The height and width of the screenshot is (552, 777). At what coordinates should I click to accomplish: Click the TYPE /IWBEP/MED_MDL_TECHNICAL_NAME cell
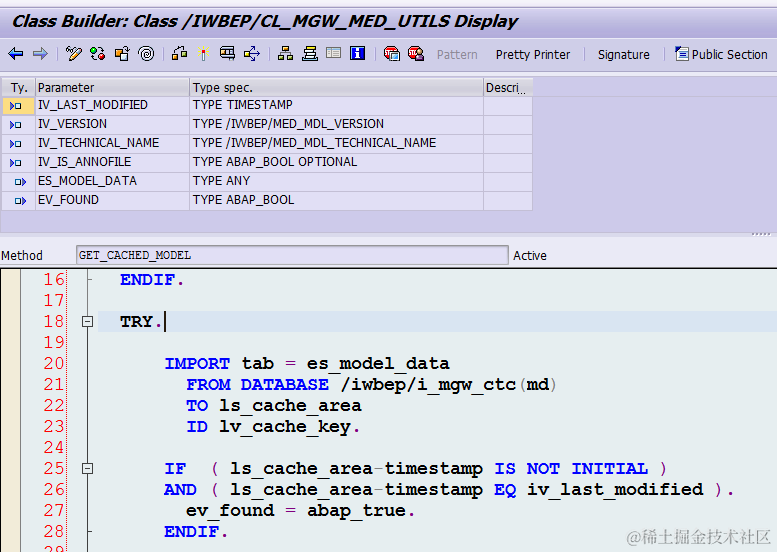tap(336, 143)
